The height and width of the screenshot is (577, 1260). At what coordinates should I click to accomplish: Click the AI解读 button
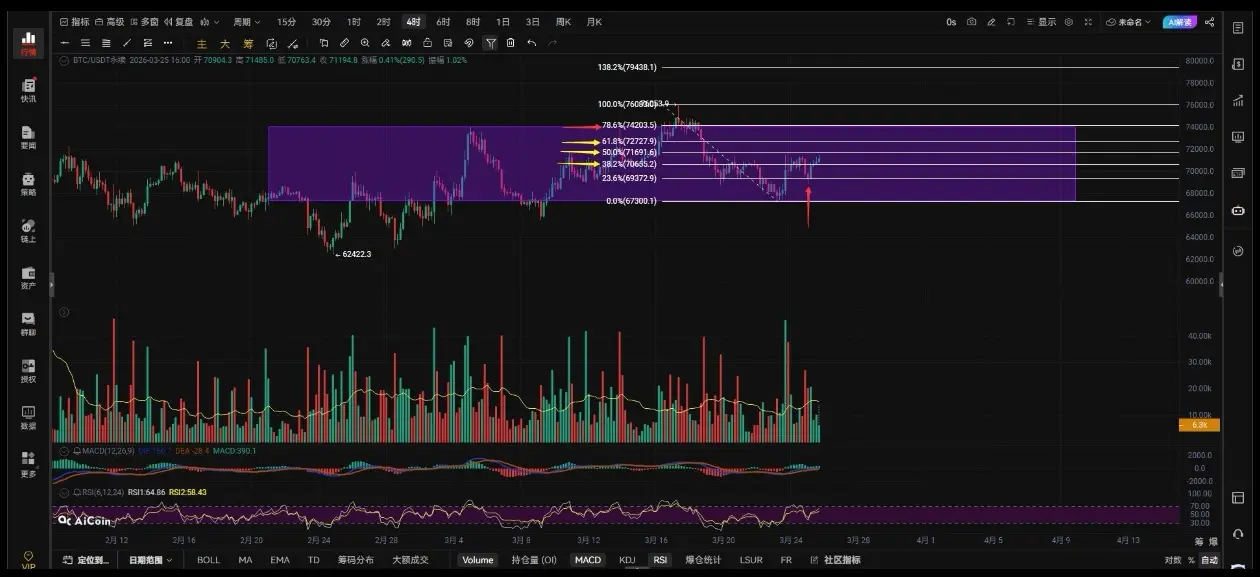tap(1179, 21)
